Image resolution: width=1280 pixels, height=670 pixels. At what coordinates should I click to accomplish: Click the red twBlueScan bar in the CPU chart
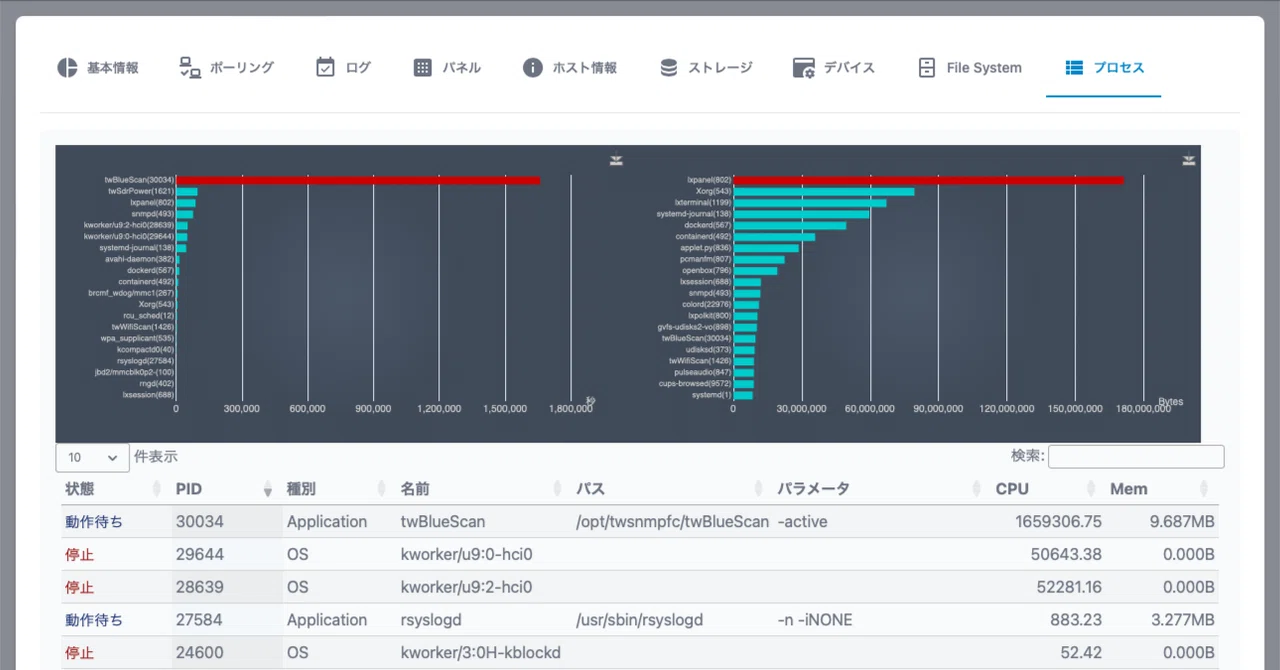tap(358, 180)
